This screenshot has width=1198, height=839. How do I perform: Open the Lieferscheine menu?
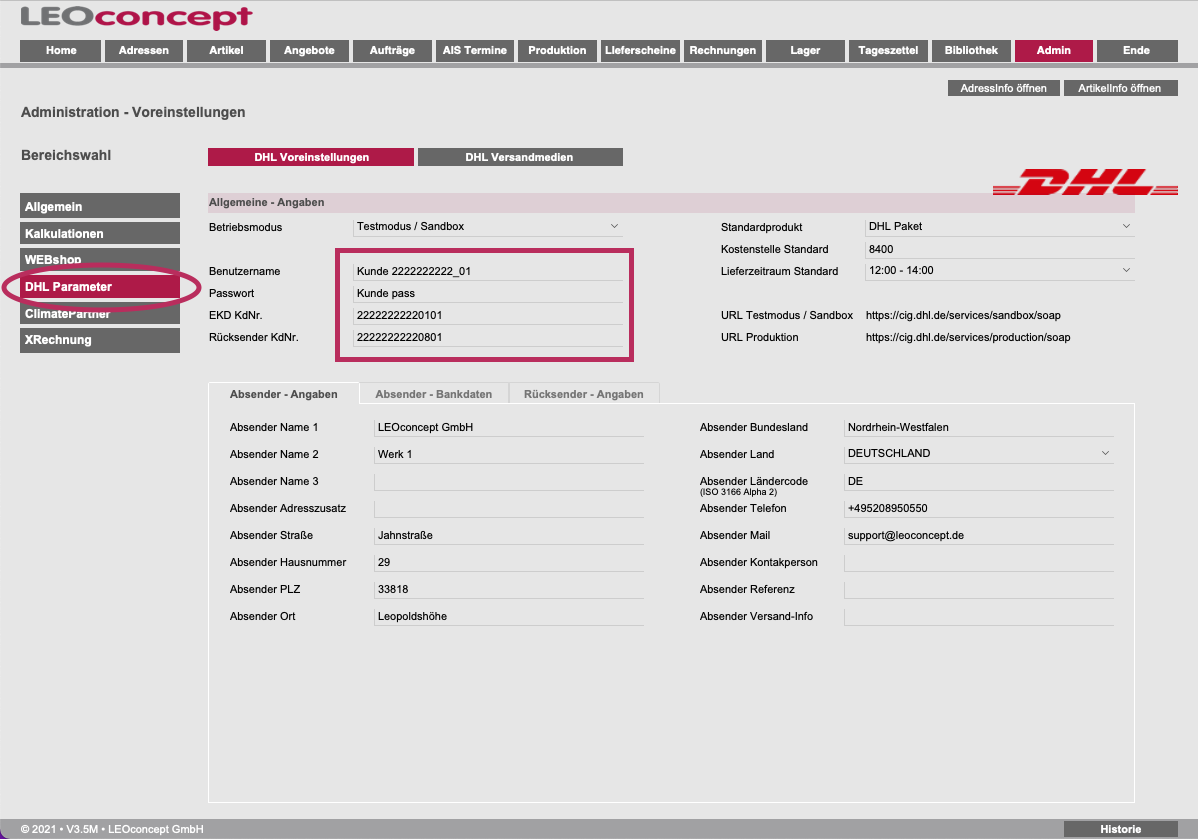pyautogui.click(x=640, y=50)
